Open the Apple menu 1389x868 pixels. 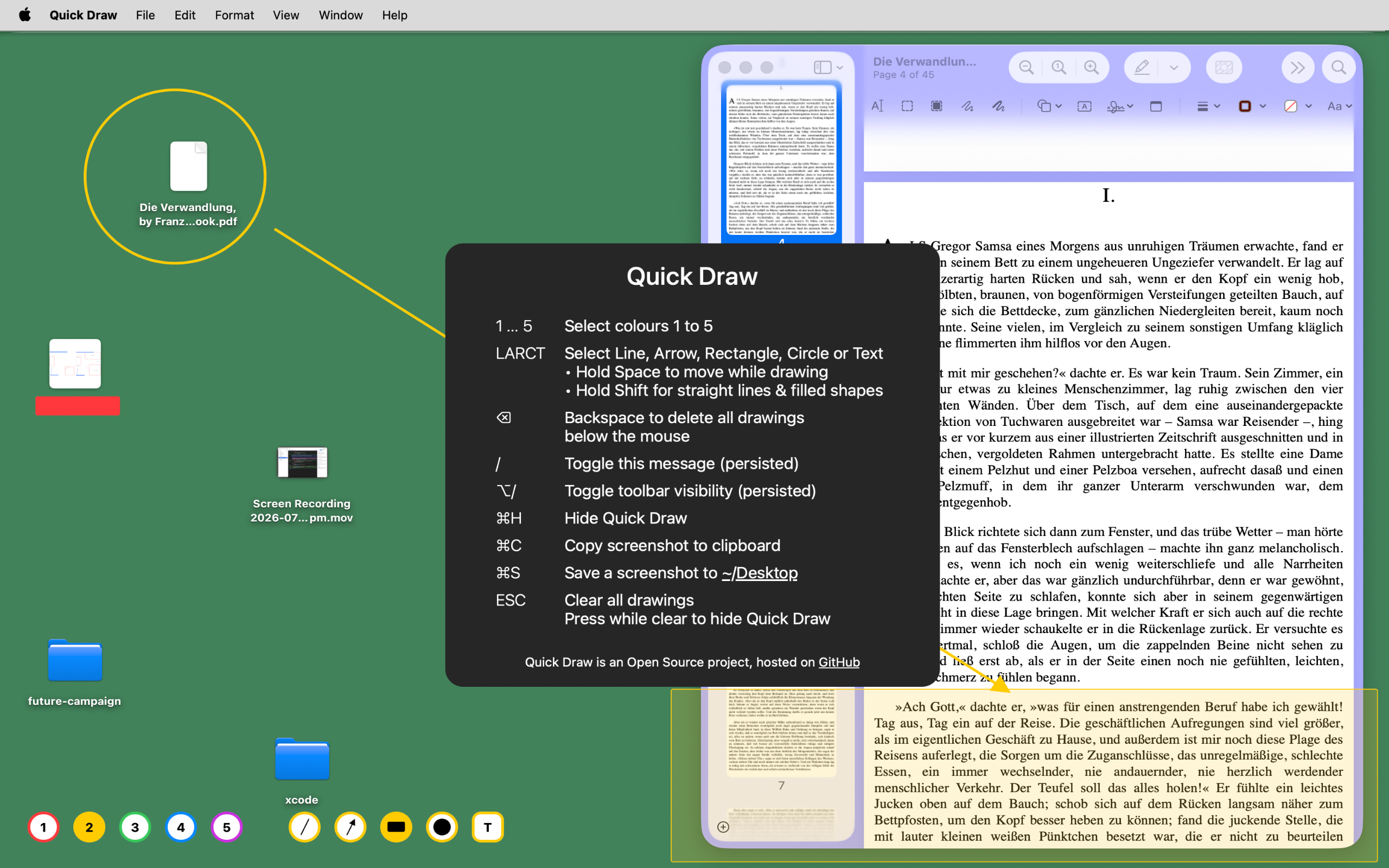tap(24, 15)
